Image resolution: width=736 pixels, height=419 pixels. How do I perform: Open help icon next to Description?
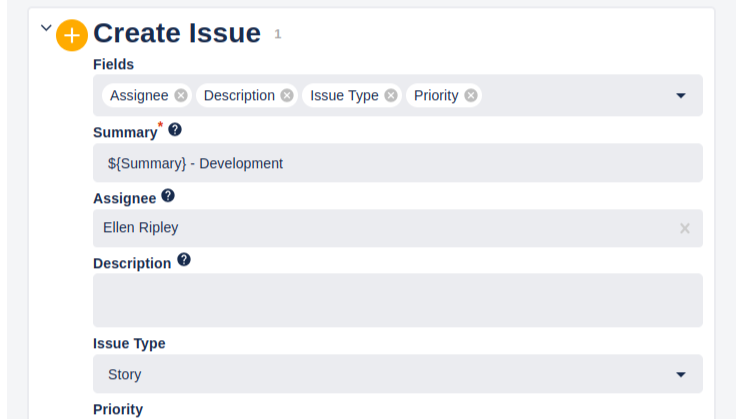(184, 260)
